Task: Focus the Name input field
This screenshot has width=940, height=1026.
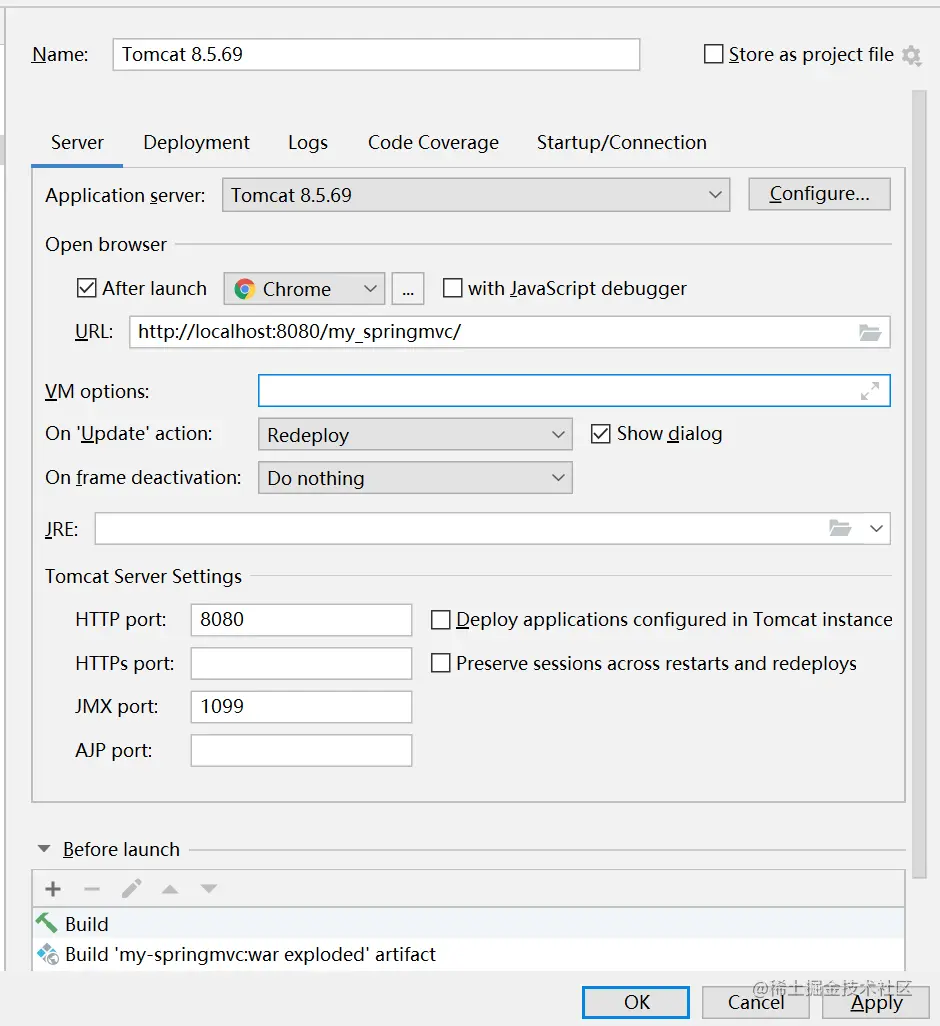Action: click(376, 54)
